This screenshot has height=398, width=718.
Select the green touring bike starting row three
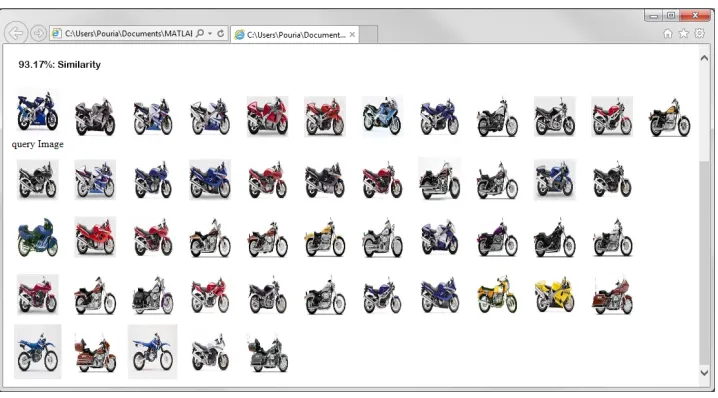tap(38, 237)
